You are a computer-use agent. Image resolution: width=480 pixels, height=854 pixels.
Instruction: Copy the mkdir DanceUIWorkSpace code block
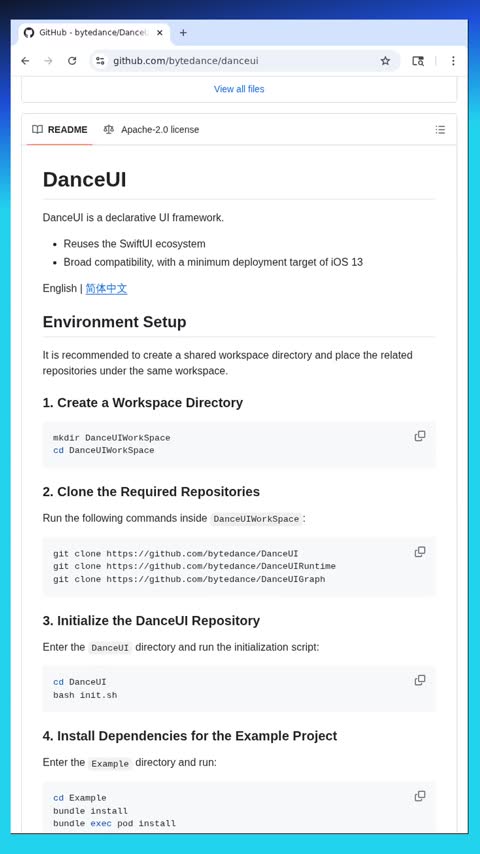point(420,436)
